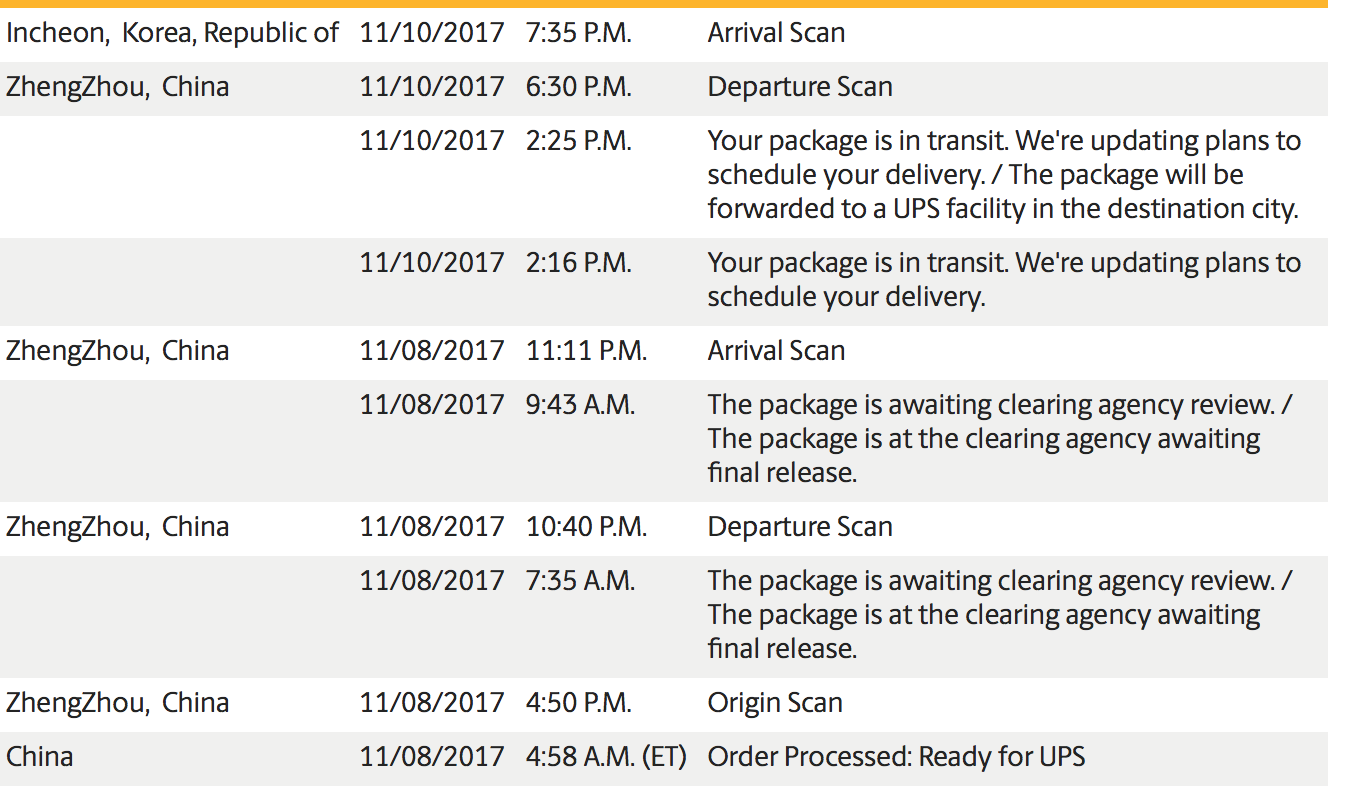This screenshot has width=1346, height=806.
Task: Select the 11/10/2017 Departure Scan activity text
Action: point(800,87)
